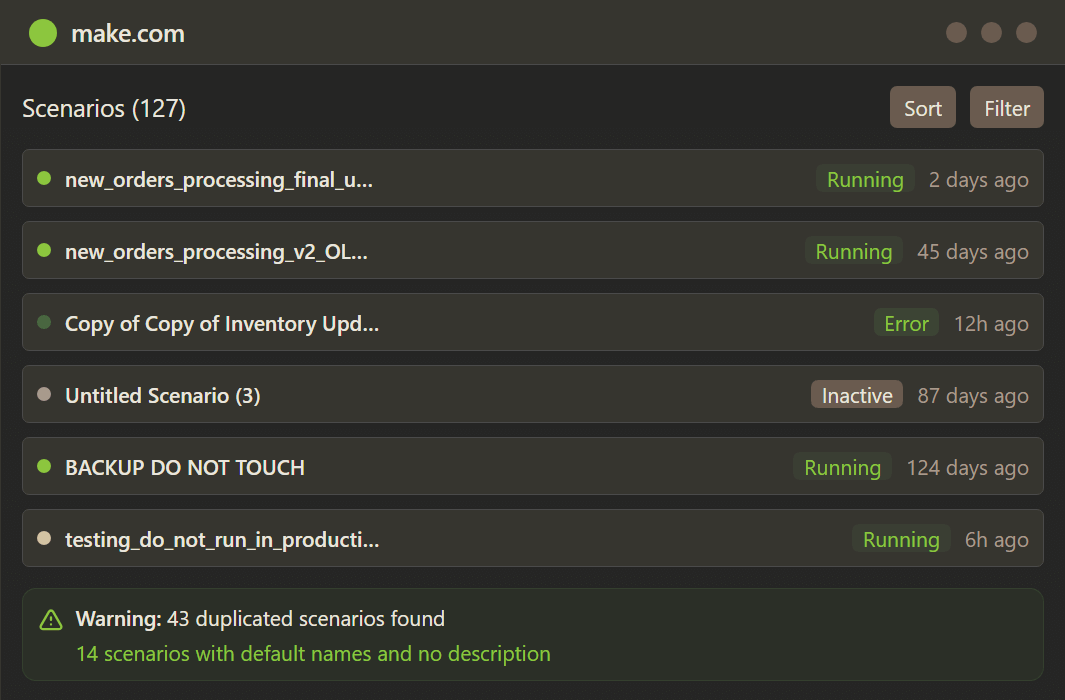
Task: Click the '45 days ago' timestamp
Action: pyautogui.click(x=973, y=252)
